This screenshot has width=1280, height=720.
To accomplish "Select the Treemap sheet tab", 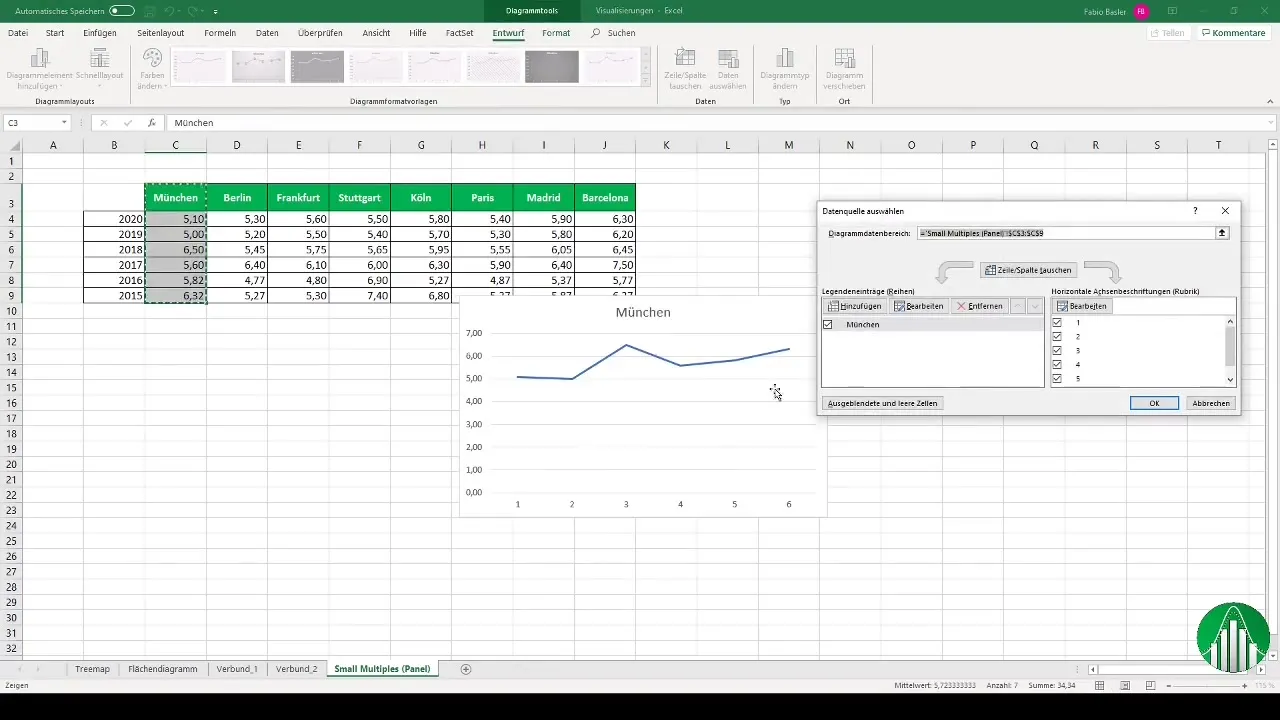I will coord(93,668).
